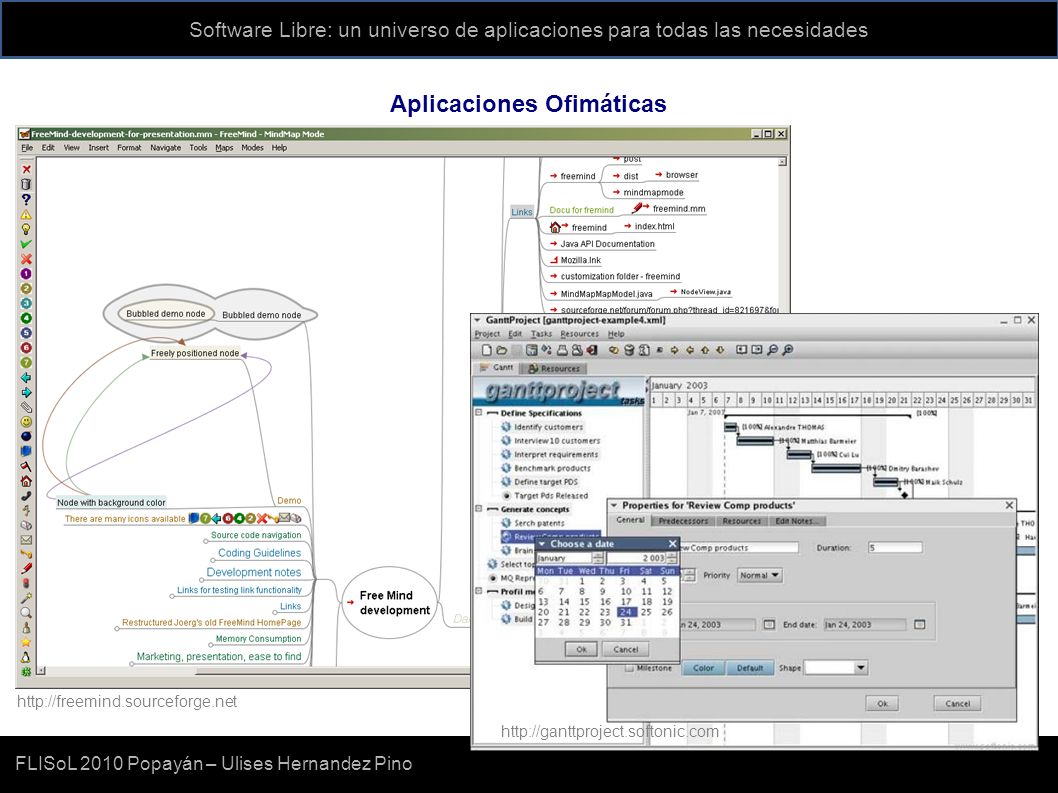Click Ok in the Choose a date dialog
The height and width of the screenshot is (793, 1058).
coord(581,649)
